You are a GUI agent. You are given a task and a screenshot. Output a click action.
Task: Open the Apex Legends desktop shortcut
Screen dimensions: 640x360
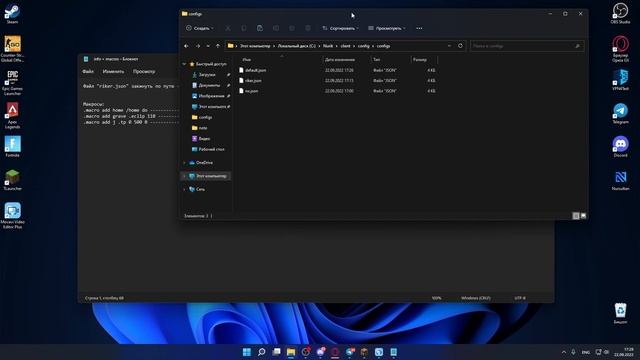[12, 116]
